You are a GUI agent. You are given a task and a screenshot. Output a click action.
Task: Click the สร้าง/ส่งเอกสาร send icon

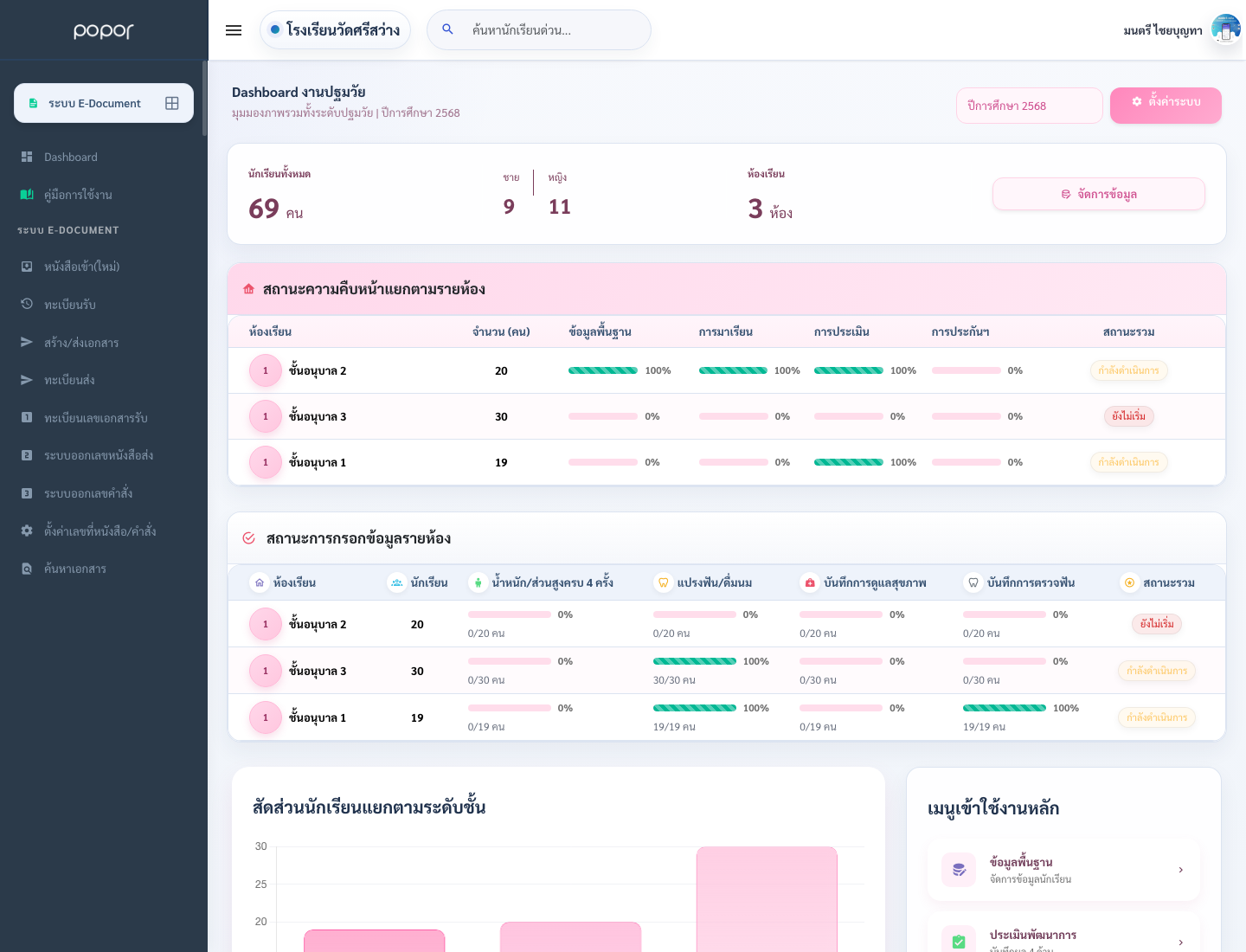click(x=27, y=342)
